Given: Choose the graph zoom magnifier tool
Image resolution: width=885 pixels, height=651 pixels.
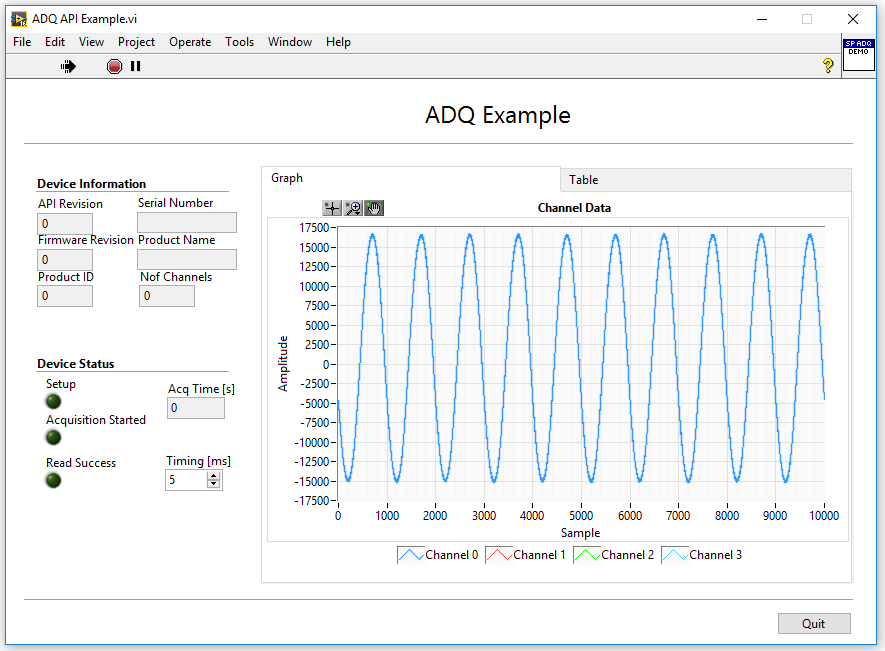Looking at the screenshot, I should (353, 208).
